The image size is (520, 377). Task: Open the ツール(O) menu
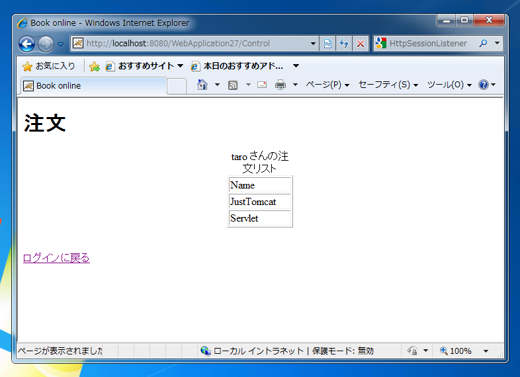[449, 85]
